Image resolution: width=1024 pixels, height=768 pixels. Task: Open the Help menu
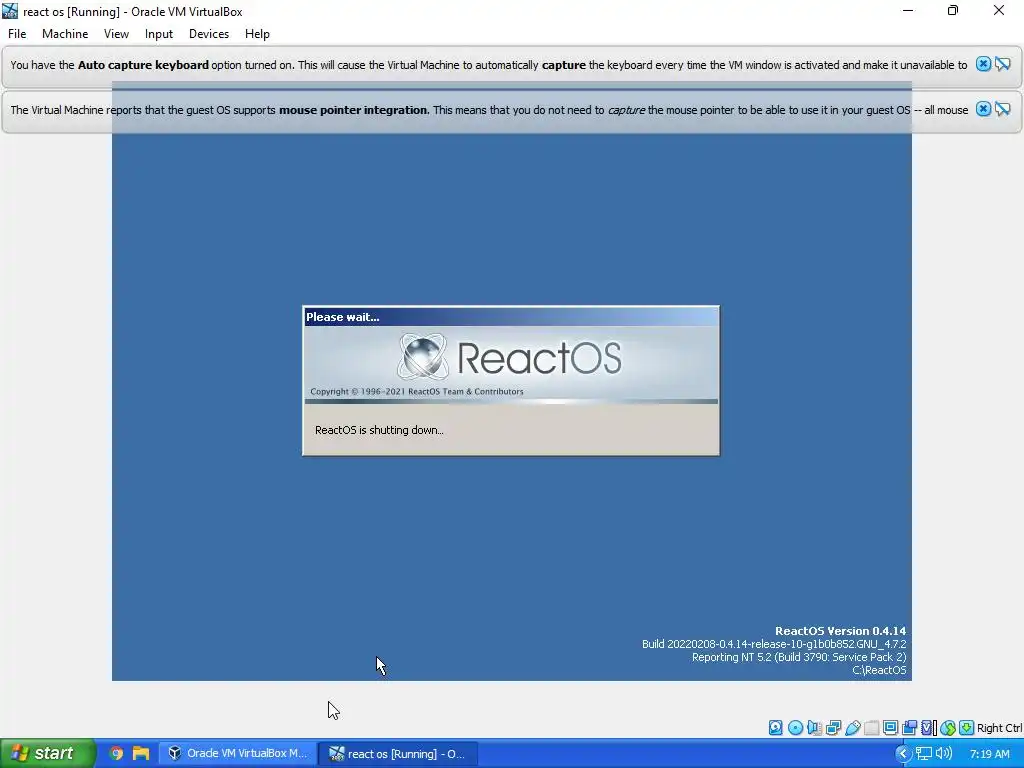[x=257, y=34]
